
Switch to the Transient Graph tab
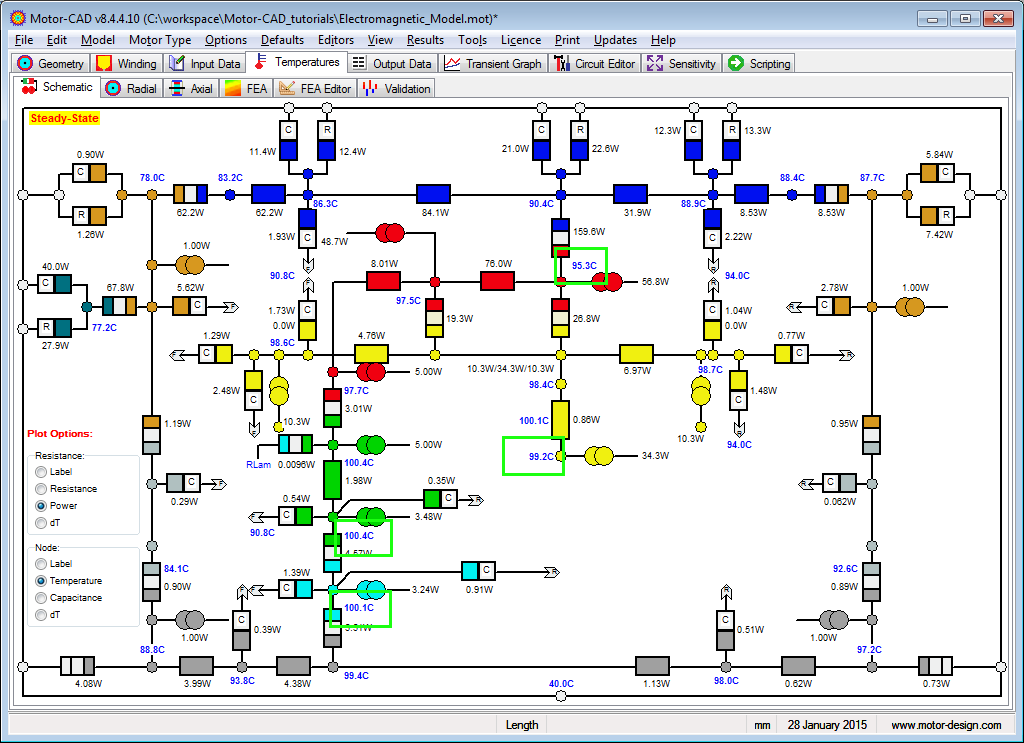coord(493,64)
